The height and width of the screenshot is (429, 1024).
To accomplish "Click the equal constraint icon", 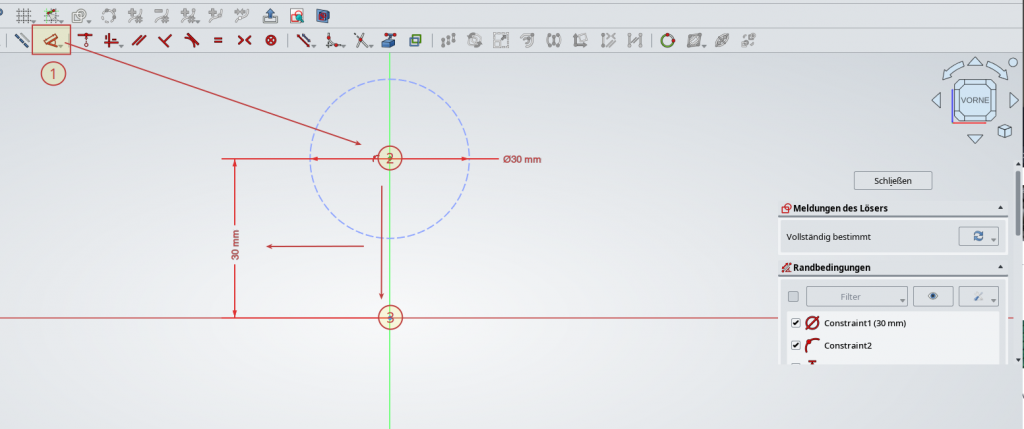I will pos(218,41).
